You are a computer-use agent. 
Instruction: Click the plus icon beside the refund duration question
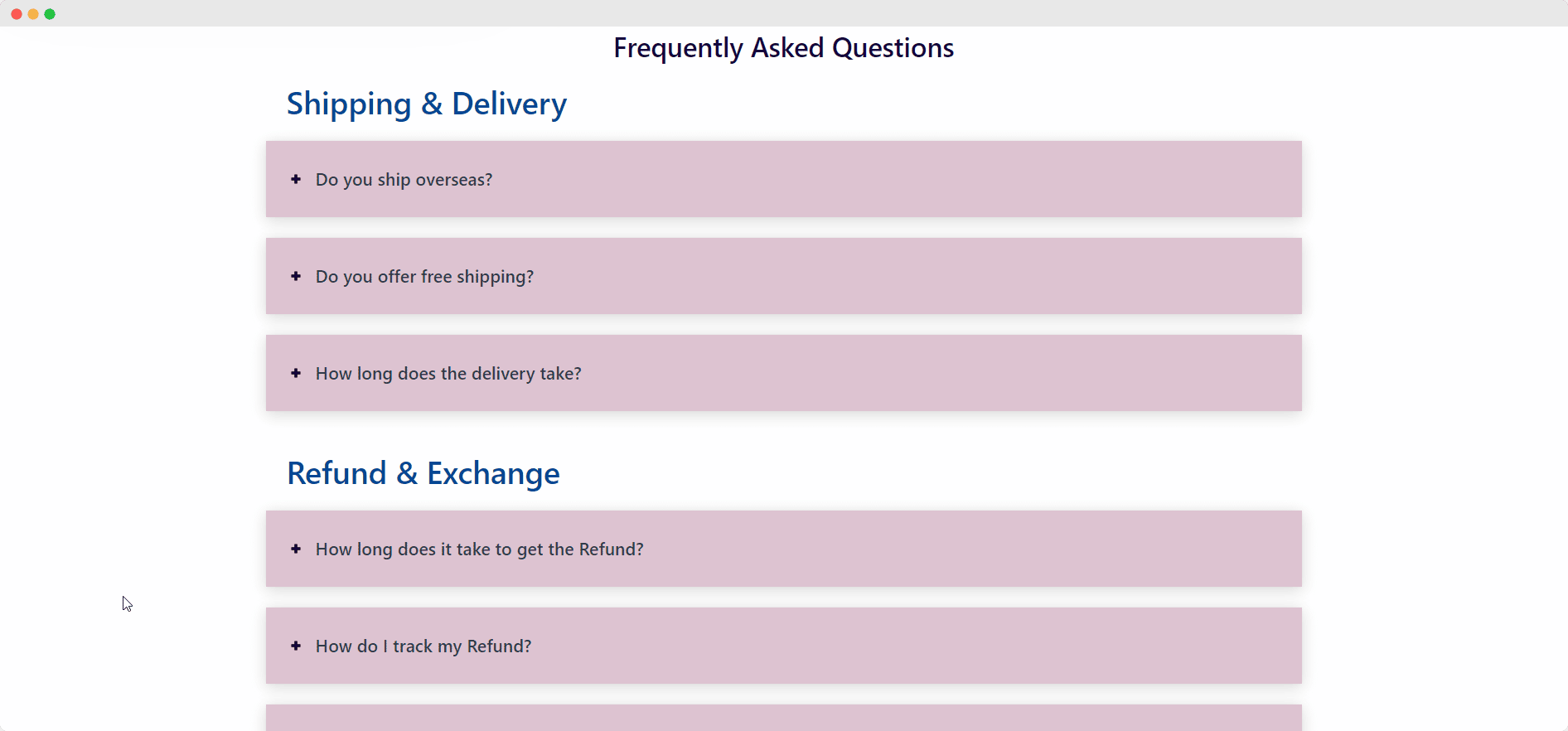(296, 549)
